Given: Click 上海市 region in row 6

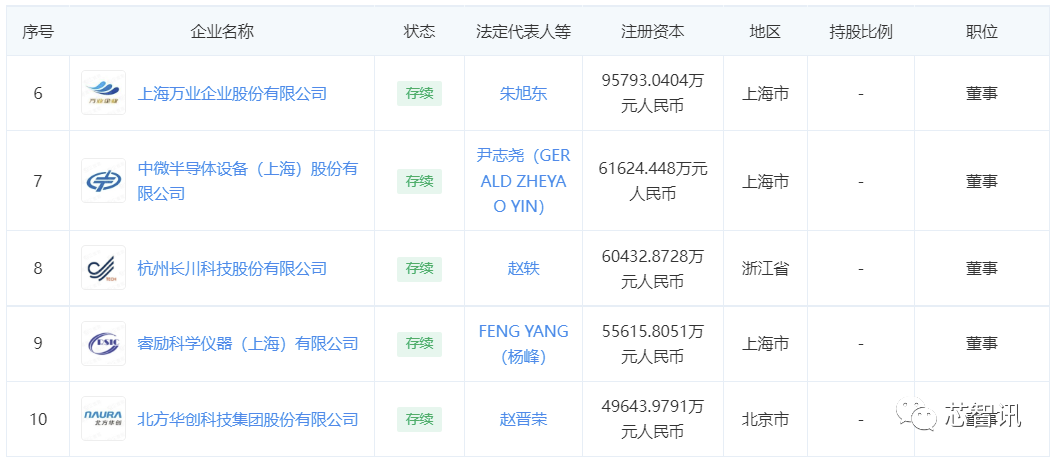Looking at the screenshot, I should 765,93.
